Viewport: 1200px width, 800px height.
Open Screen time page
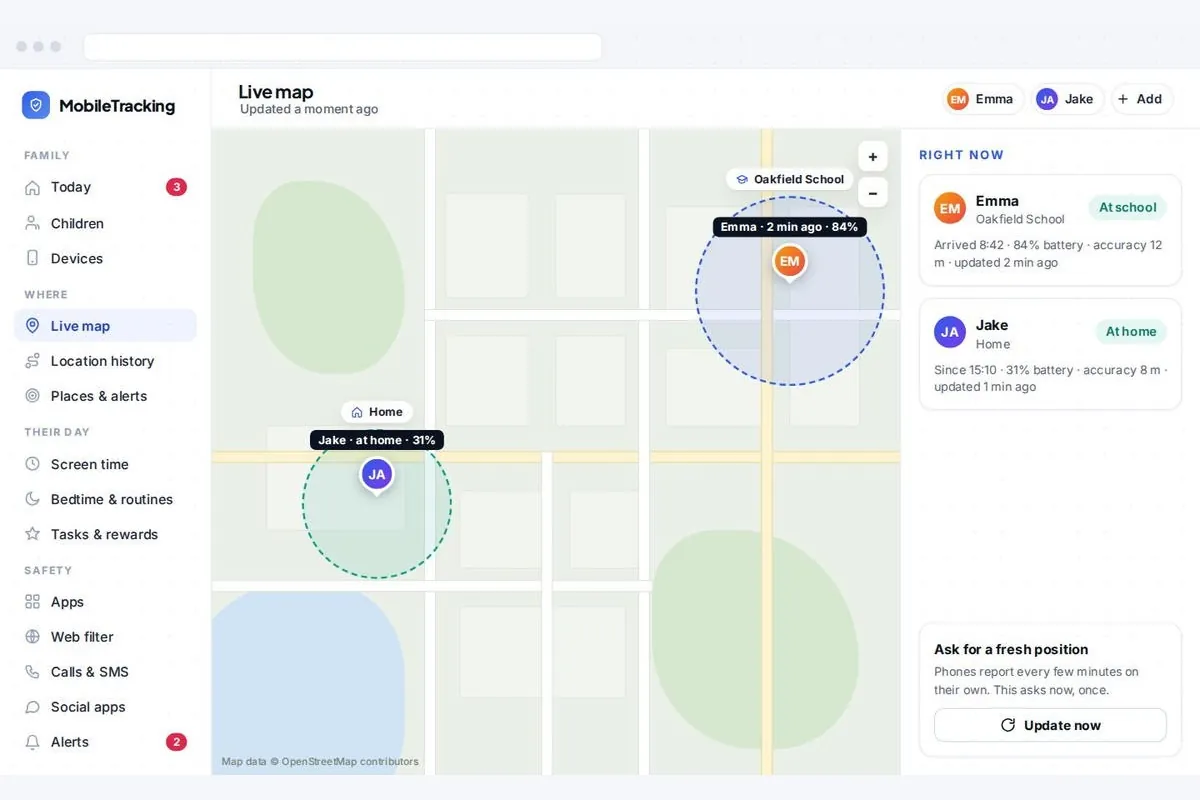point(105,464)
